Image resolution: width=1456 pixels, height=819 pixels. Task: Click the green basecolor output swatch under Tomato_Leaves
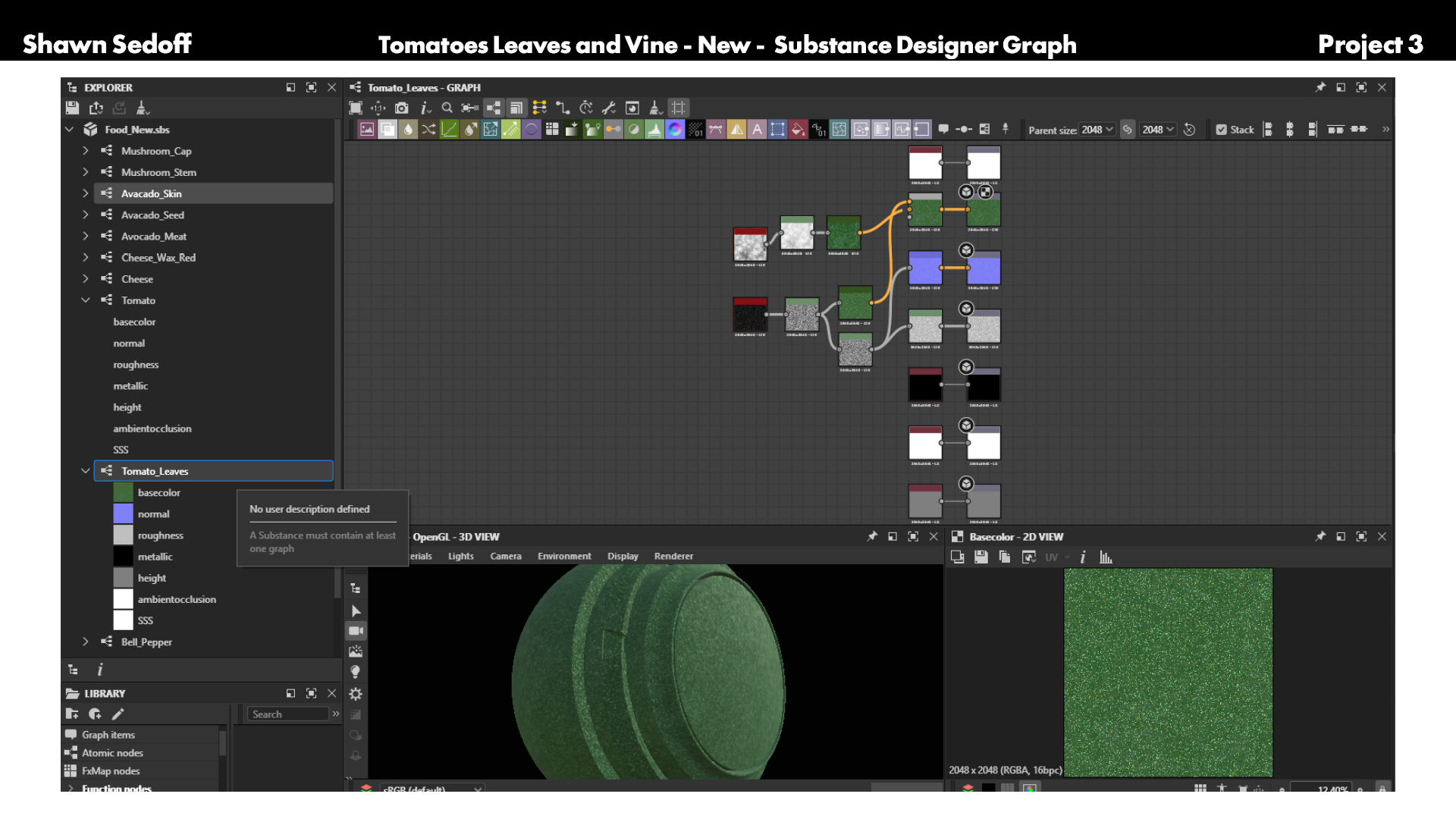point(123,492)
